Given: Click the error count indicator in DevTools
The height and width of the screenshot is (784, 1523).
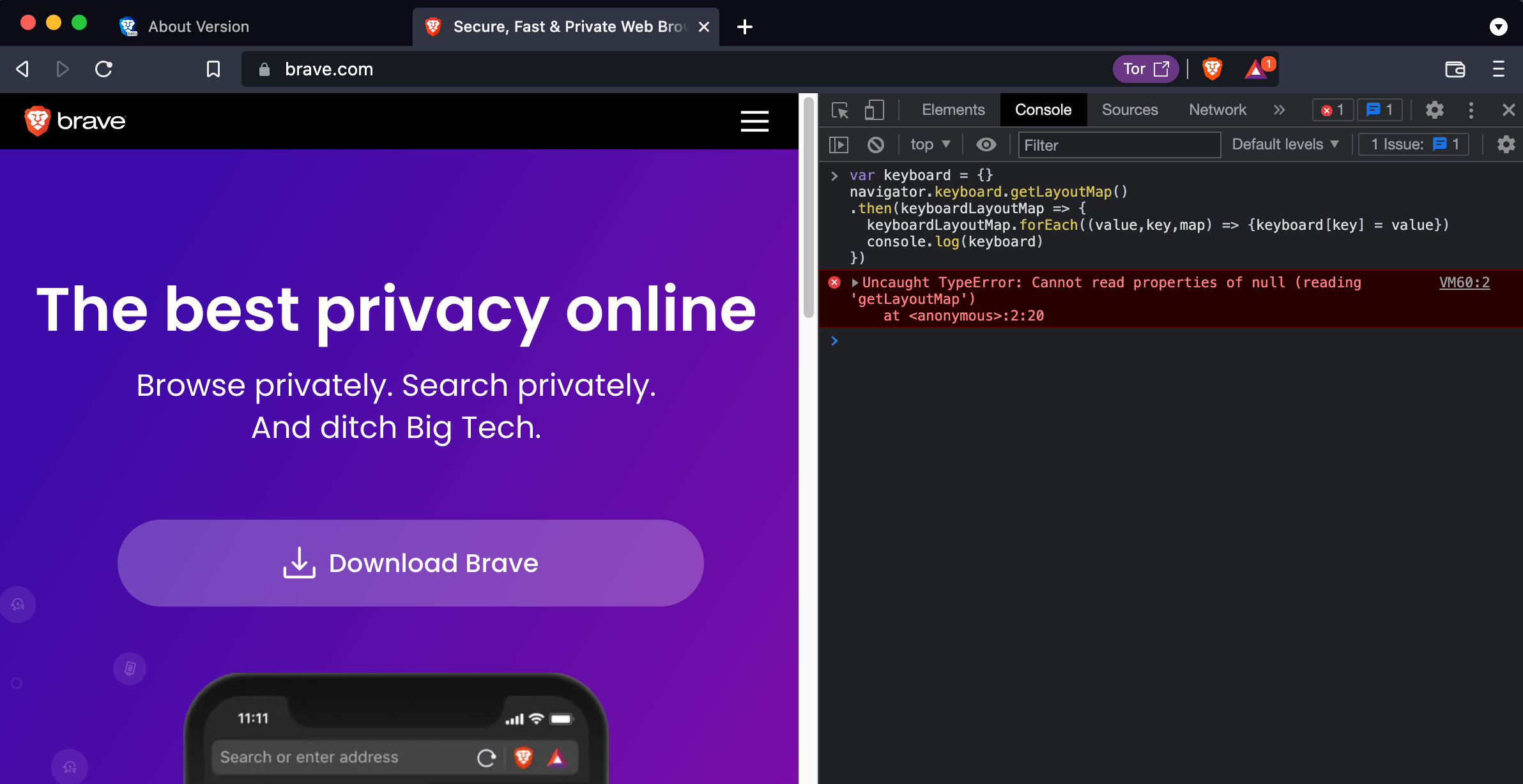Looking at the screenshot, I should [1333, 110].
